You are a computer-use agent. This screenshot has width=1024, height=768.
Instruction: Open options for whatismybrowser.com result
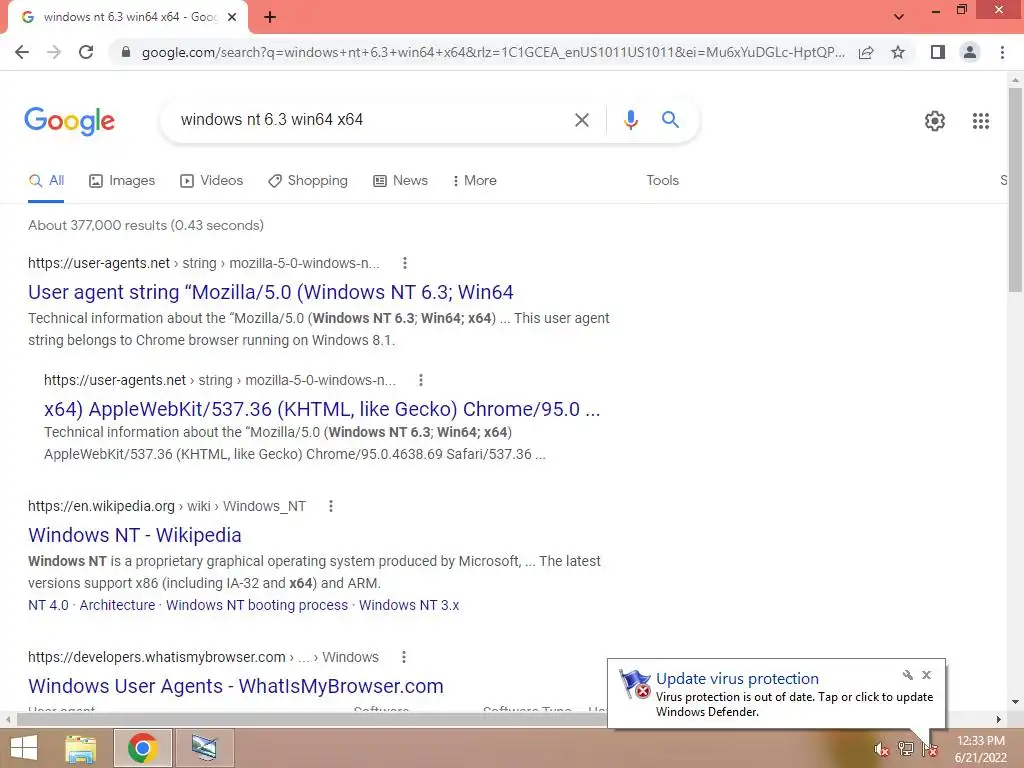(404, 657)
